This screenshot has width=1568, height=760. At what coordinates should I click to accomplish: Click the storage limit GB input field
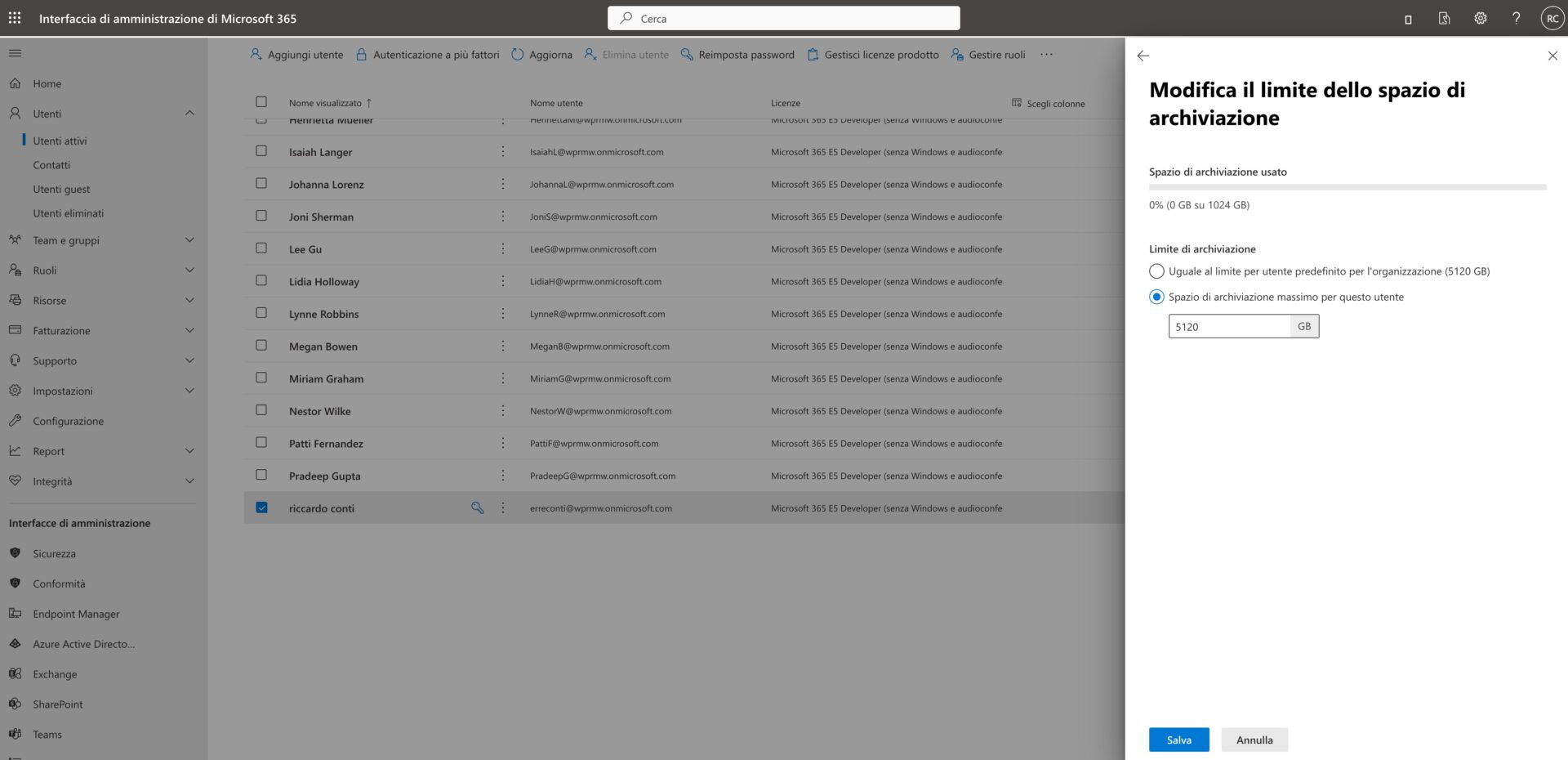[1229, 326]
